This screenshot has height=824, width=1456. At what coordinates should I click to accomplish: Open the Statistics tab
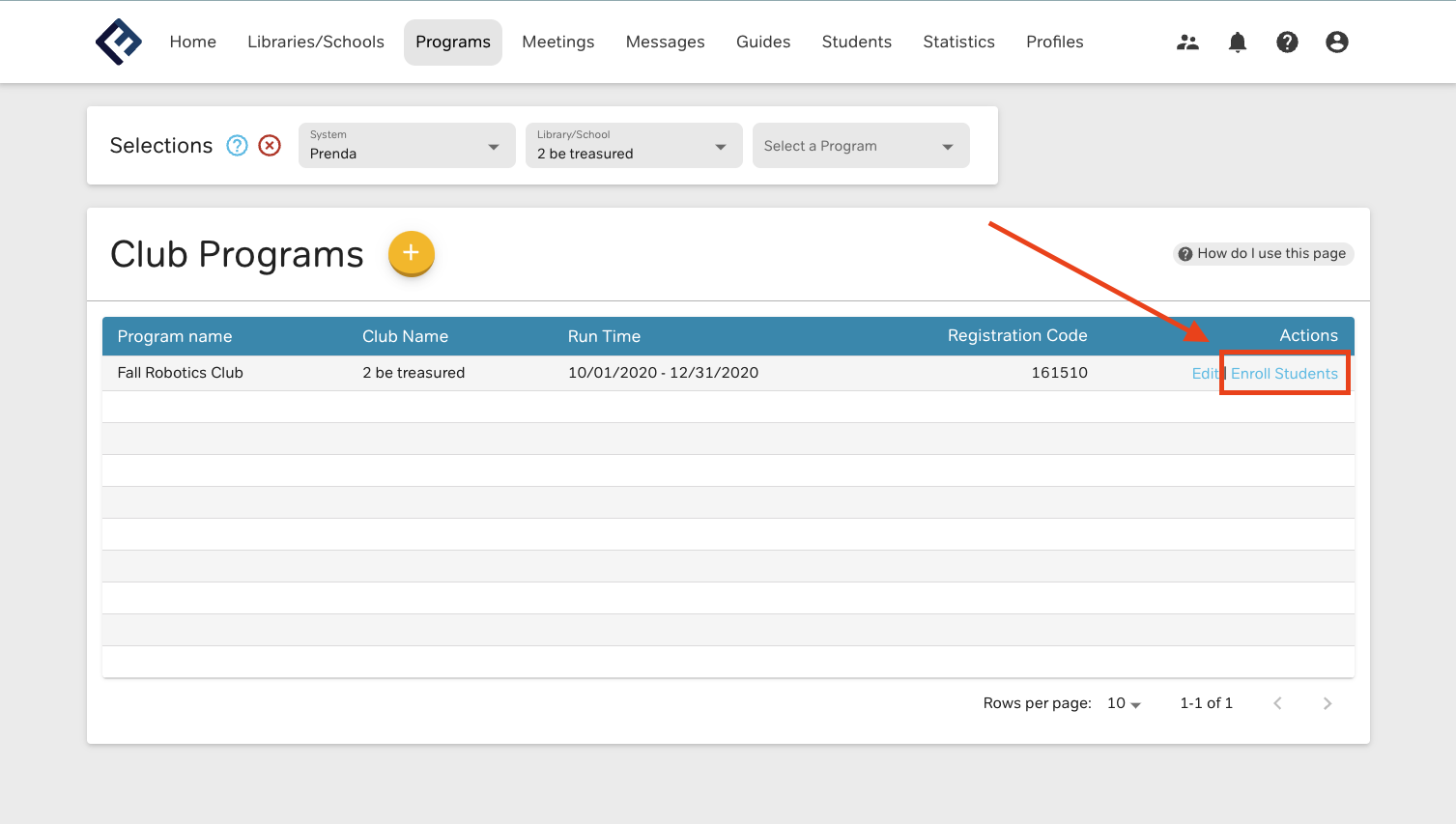coord(959,42)
